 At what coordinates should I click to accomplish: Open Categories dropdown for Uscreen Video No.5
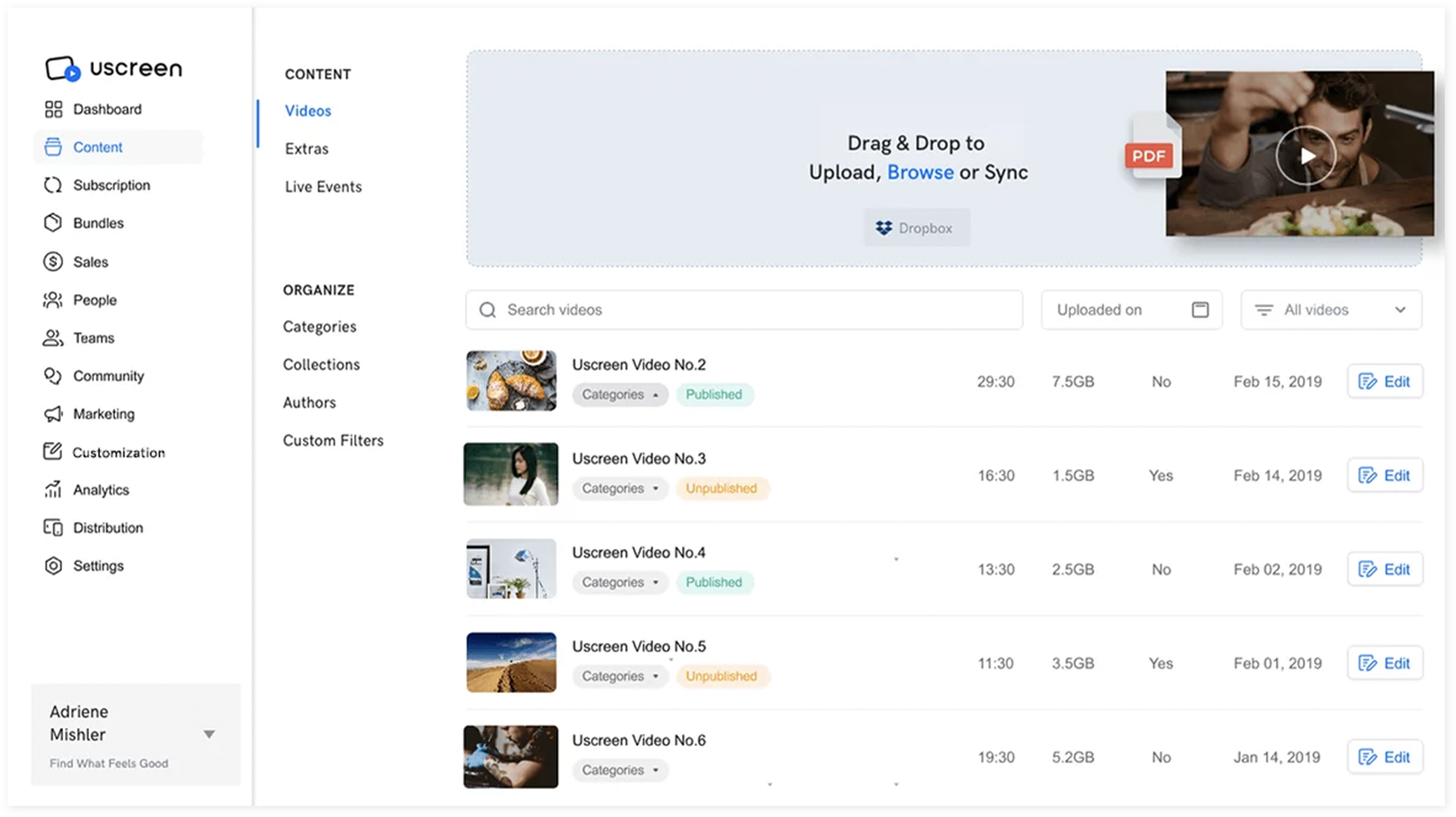620,676
